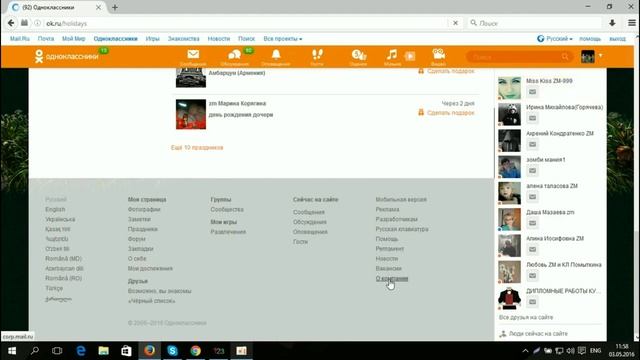Expand the profile avatar dropdown arrow
This screenshot has width=640, height=360.
click(601, 56)
